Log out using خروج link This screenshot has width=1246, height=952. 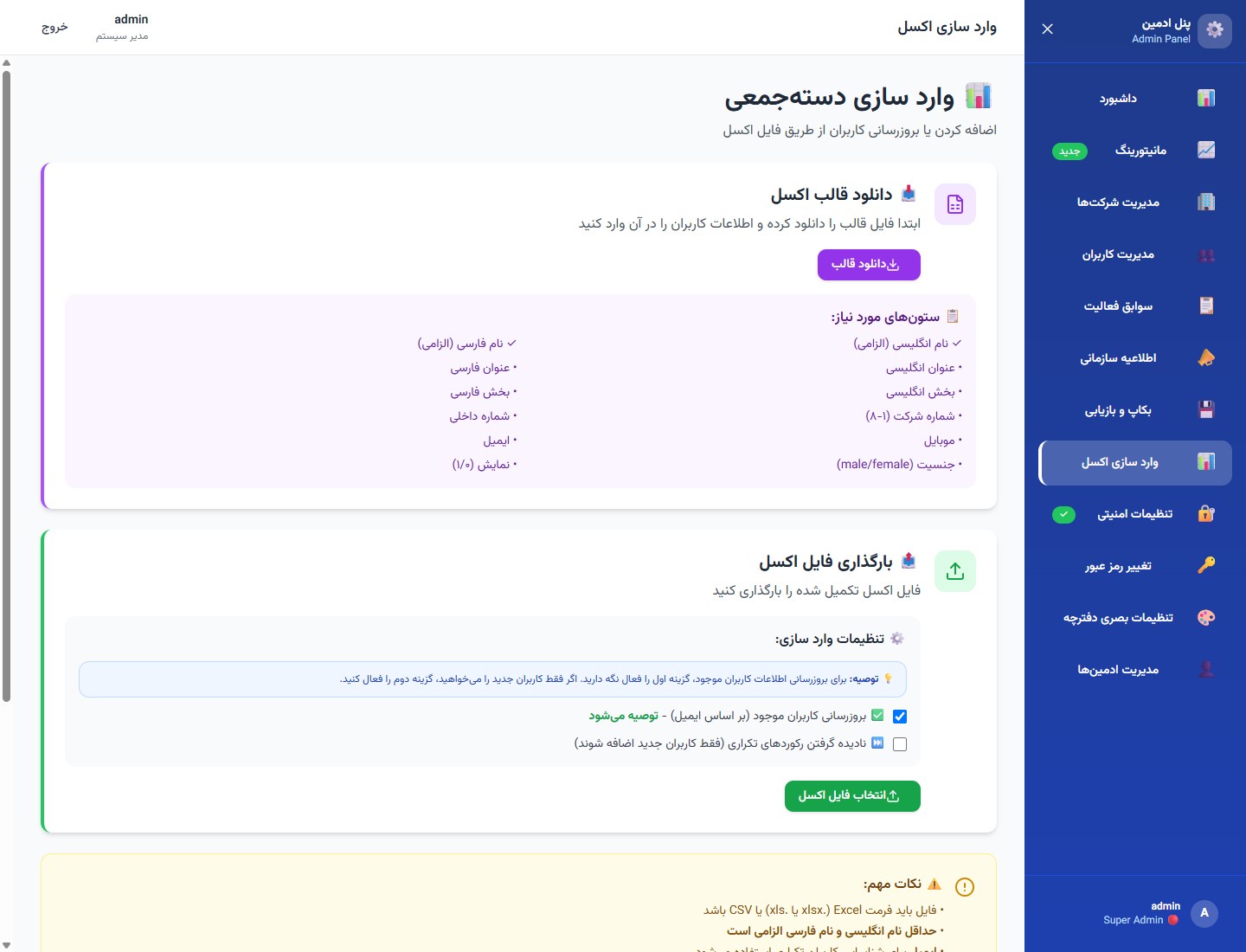click(55, 27)
